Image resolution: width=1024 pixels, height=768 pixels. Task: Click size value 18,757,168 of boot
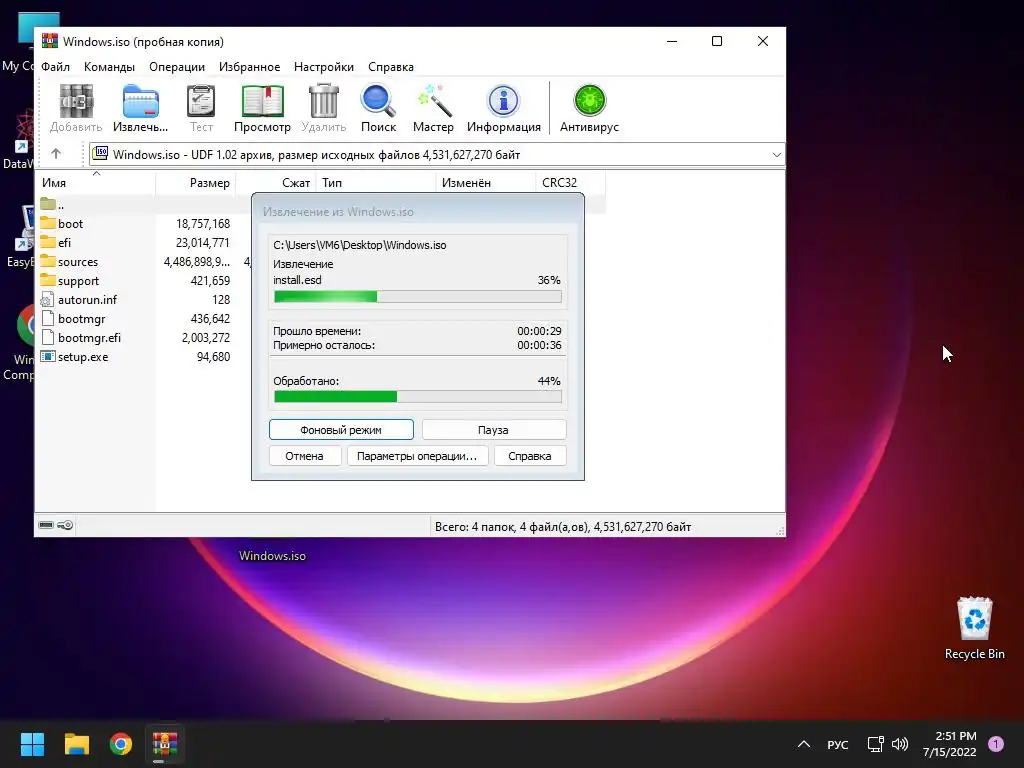tap(203, 223)
